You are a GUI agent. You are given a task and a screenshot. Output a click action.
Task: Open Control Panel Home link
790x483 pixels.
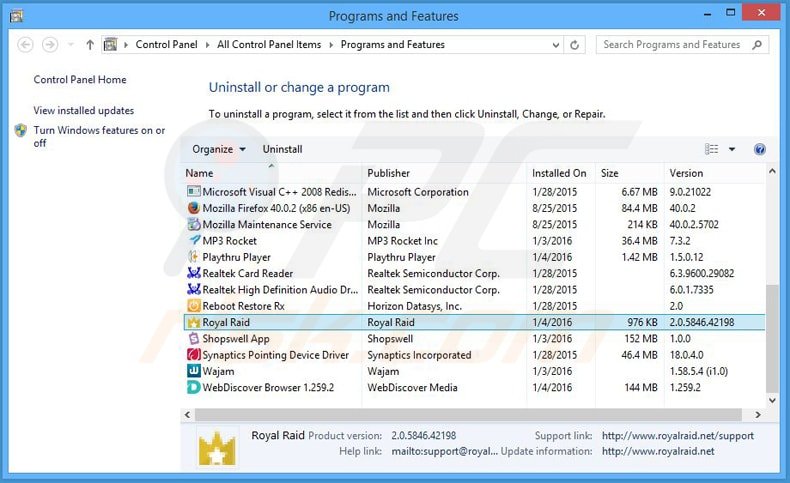[80, 80]
